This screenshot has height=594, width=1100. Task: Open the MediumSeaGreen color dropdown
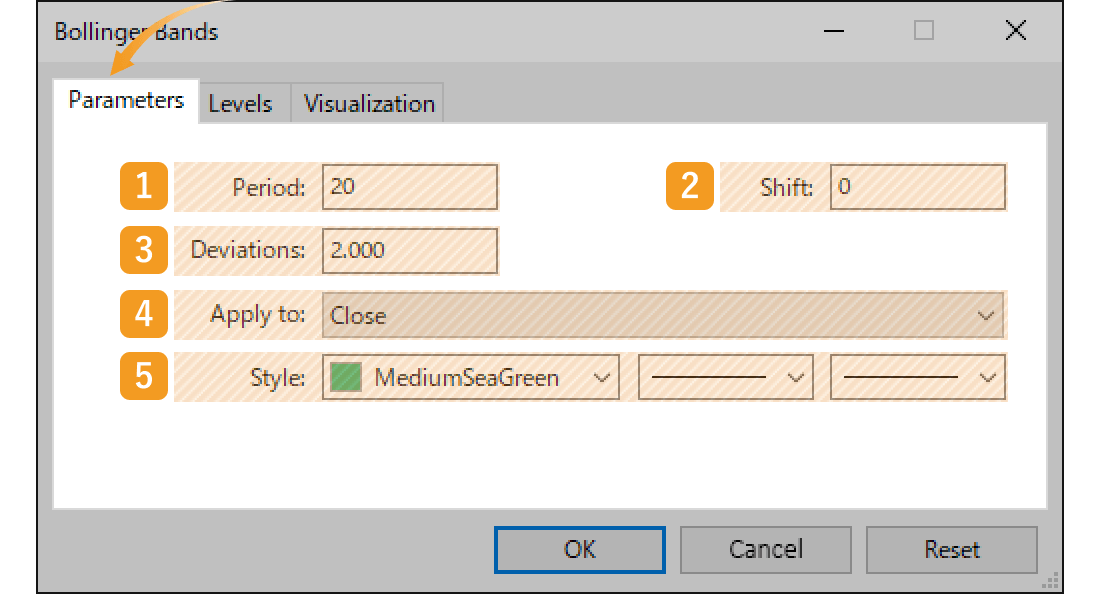pyautogui.click(x=471, y=377)
